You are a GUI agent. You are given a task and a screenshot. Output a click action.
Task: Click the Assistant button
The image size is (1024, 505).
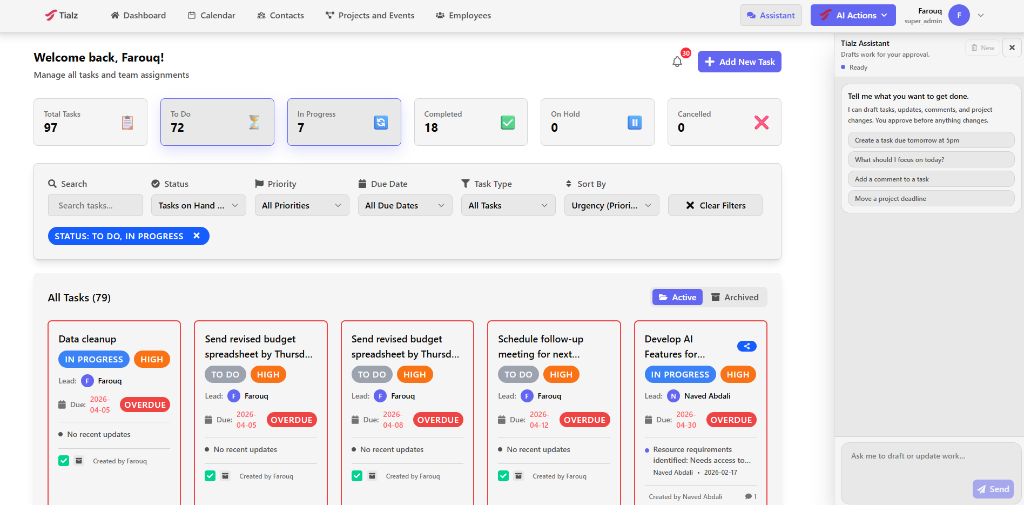pyautogui.click(x=771, y=15)
